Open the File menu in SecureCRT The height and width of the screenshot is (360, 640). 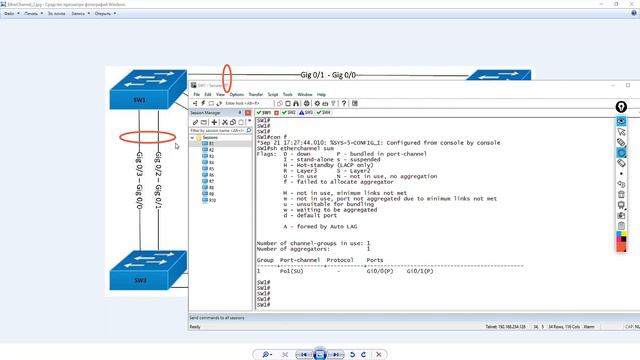pyautogui.click(x=197, y=94)
